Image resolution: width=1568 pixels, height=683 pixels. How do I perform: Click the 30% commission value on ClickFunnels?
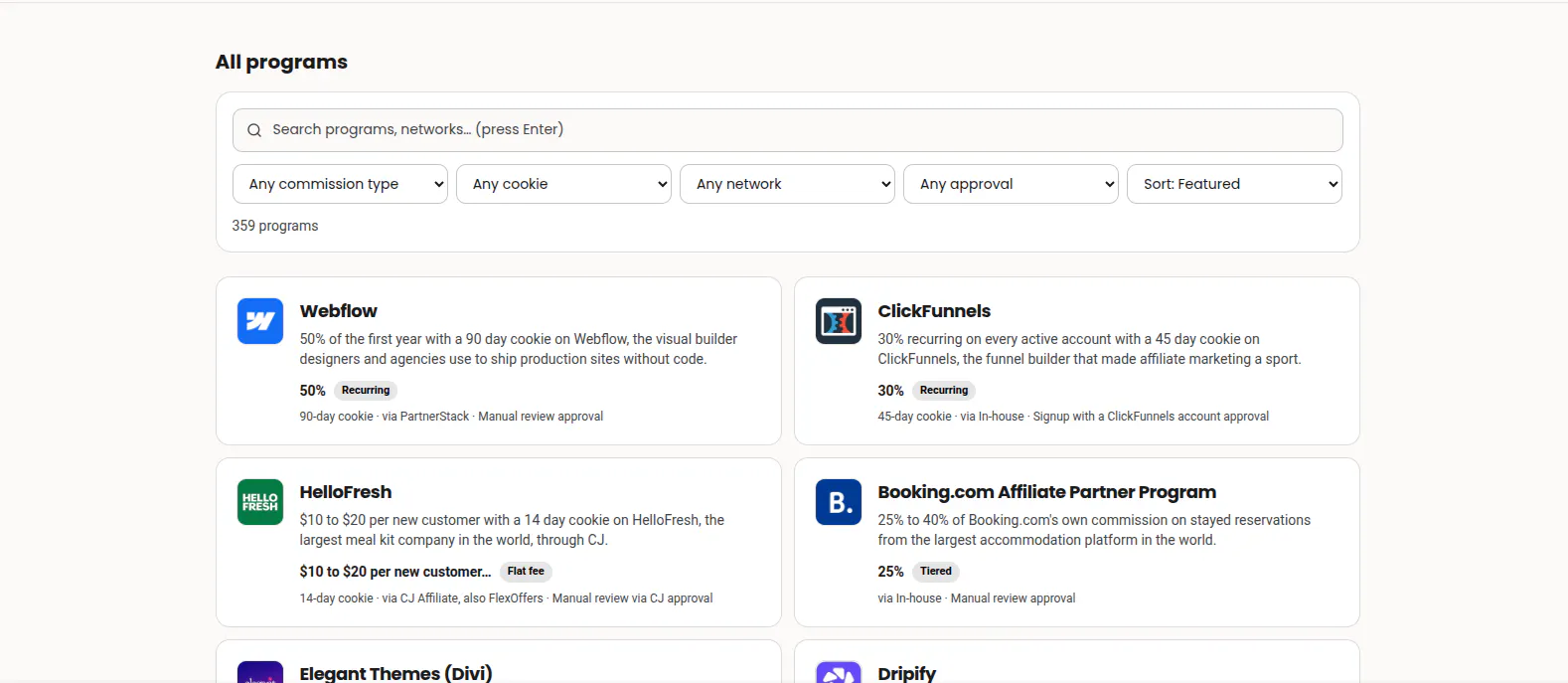pos(891,391)
